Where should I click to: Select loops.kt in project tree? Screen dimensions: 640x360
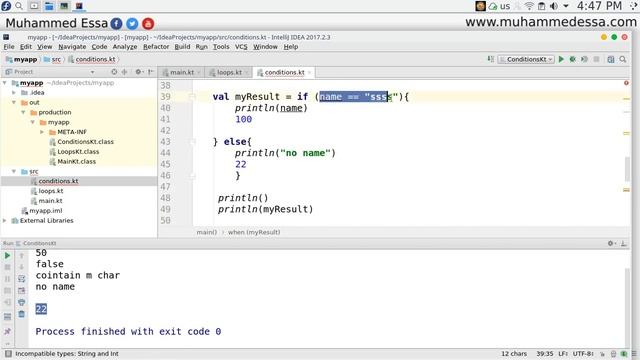tap(51, 191)
